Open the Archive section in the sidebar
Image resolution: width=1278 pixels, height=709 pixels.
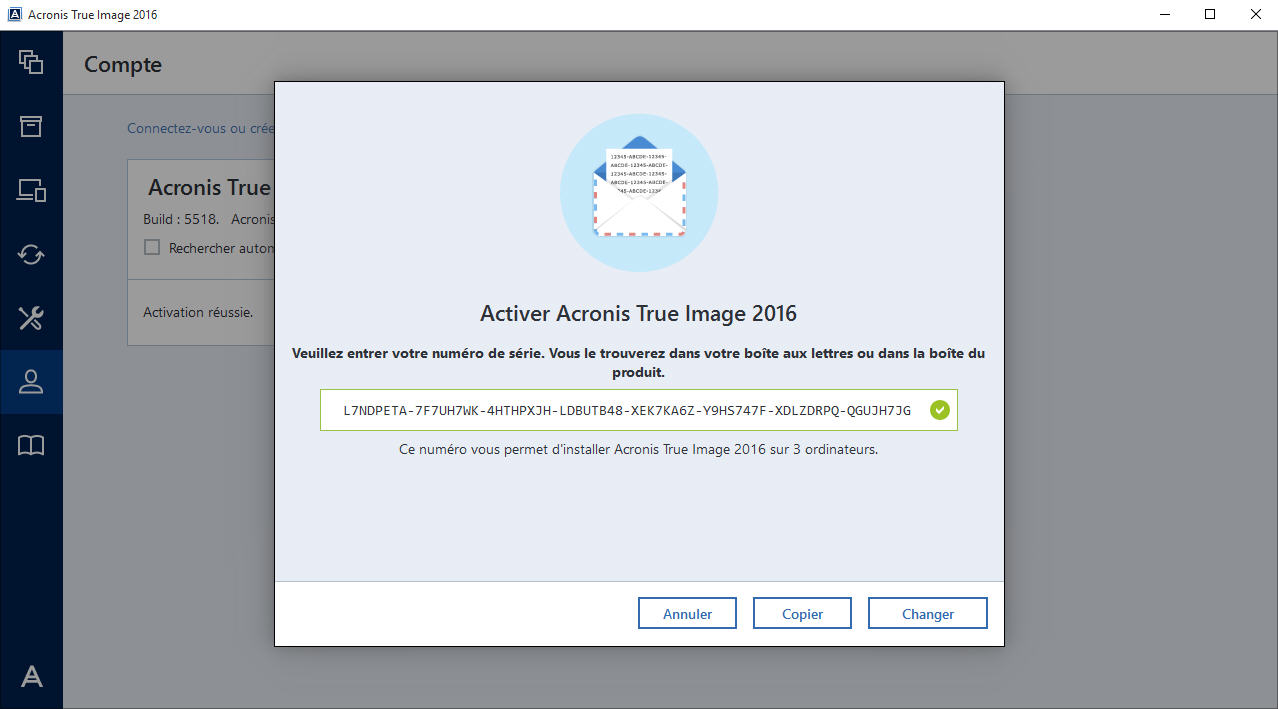click(x=31, y=126)
